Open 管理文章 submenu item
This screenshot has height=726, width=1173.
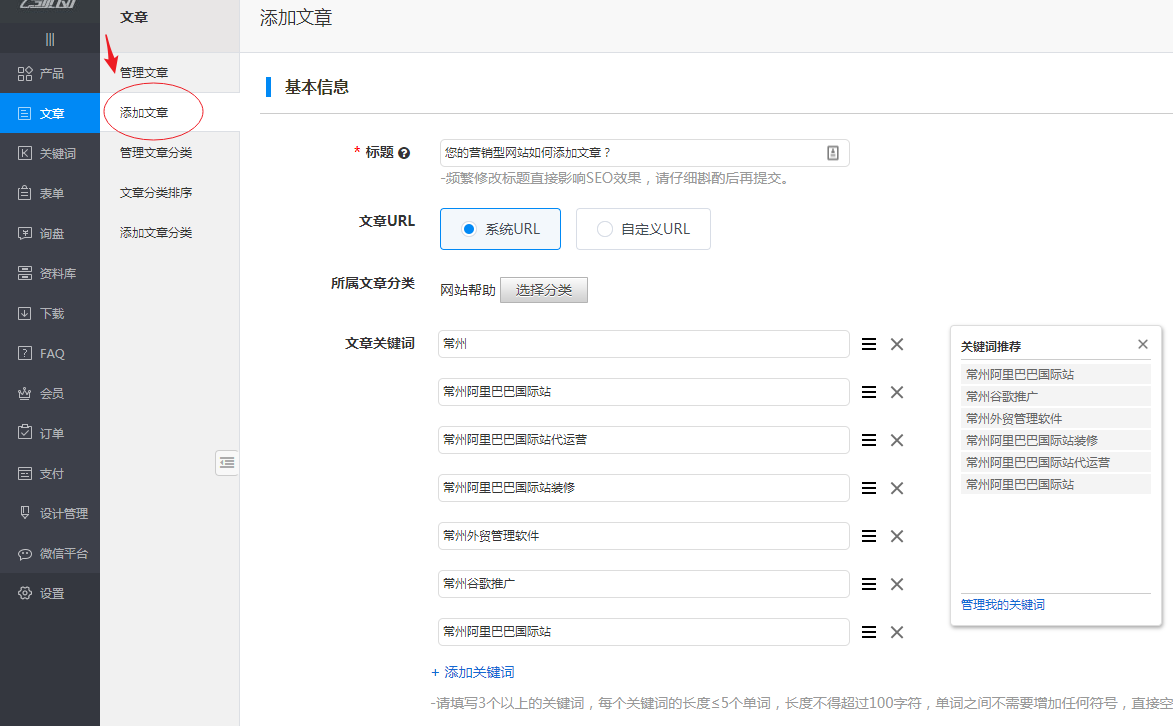pyautogui.click(x=144, y=73)
